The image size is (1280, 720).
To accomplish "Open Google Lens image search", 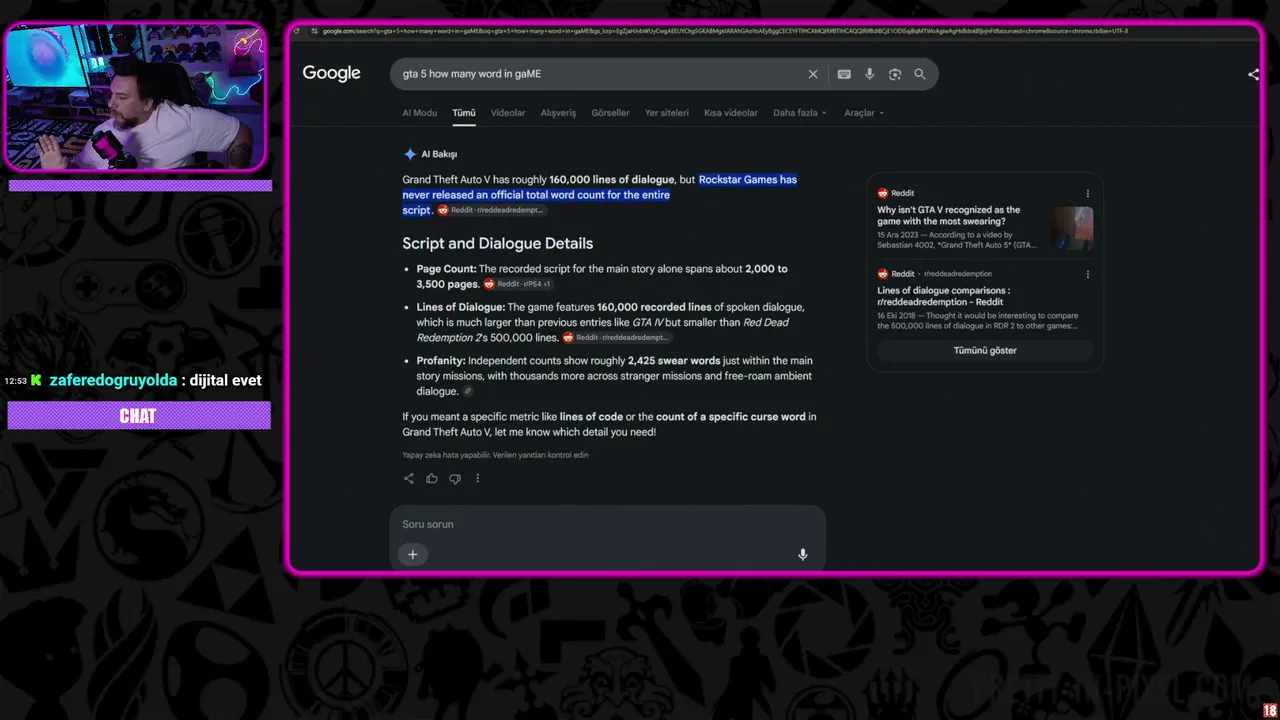I will coord(894,74).
